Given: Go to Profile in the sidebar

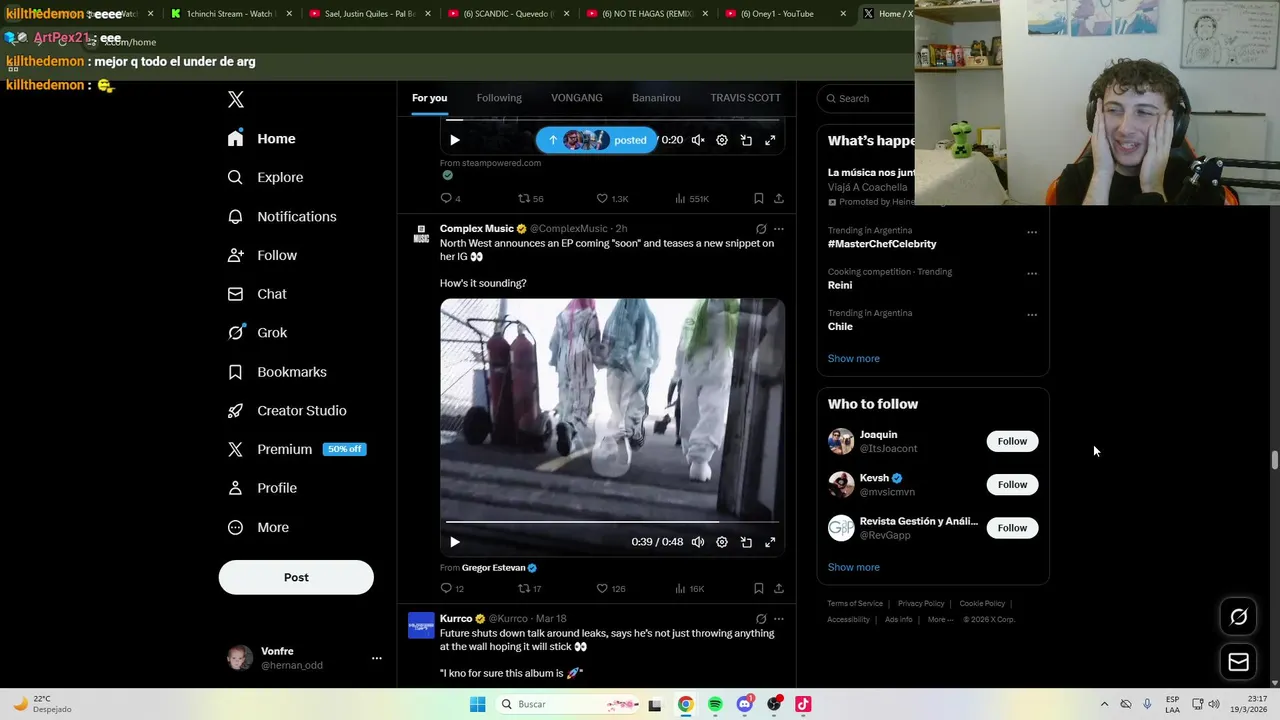Looking at the screenshot, I should [263, 488].
